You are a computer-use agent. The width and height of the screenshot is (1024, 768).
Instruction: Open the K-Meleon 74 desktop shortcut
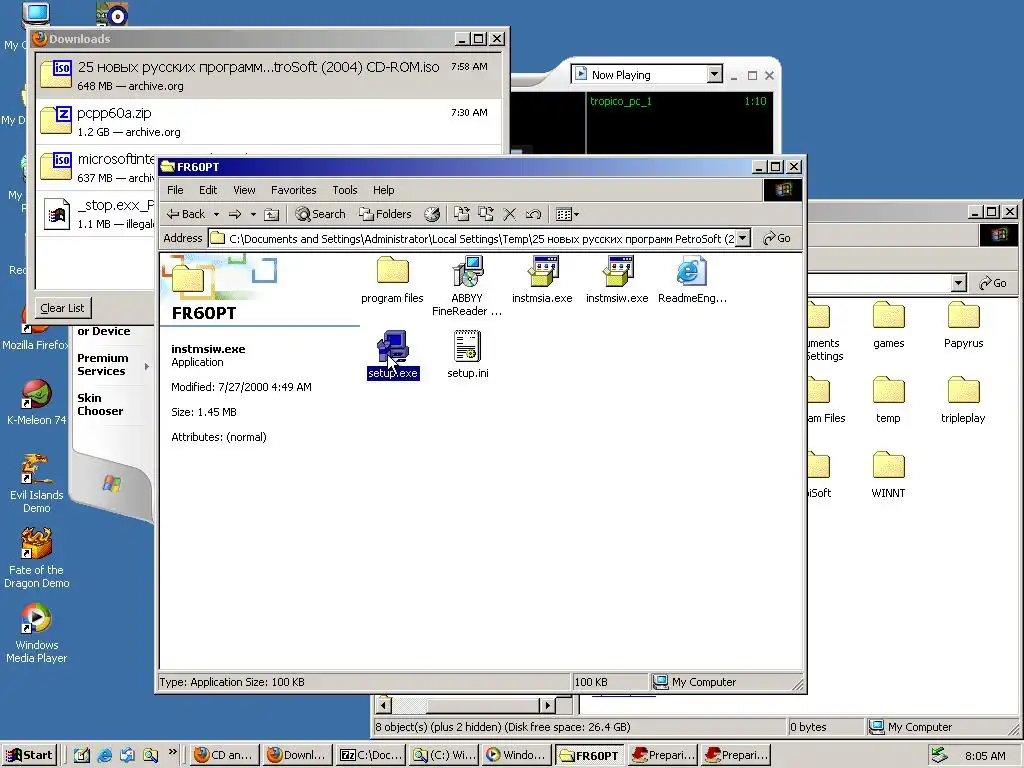(37, 402)
